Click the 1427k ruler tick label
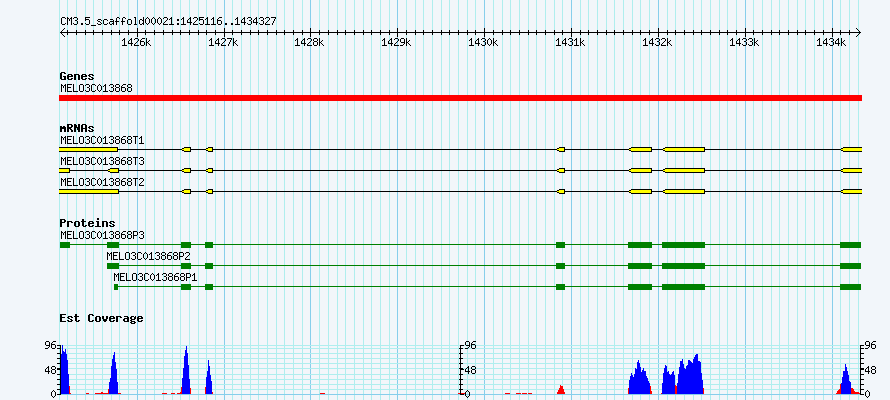The image size is (890, 400). click(x=224, y=42)
